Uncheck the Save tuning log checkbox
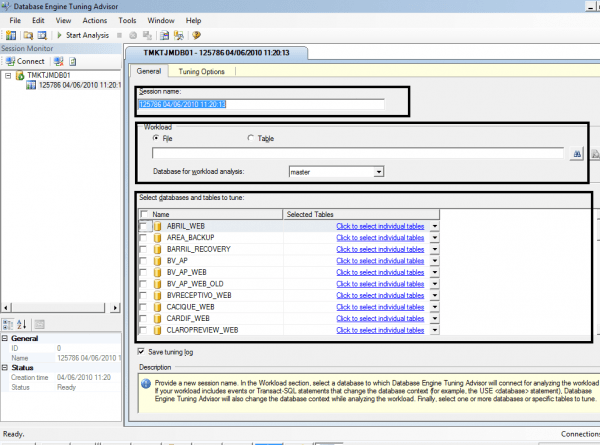The image size is (600, 445). point(141,352)
